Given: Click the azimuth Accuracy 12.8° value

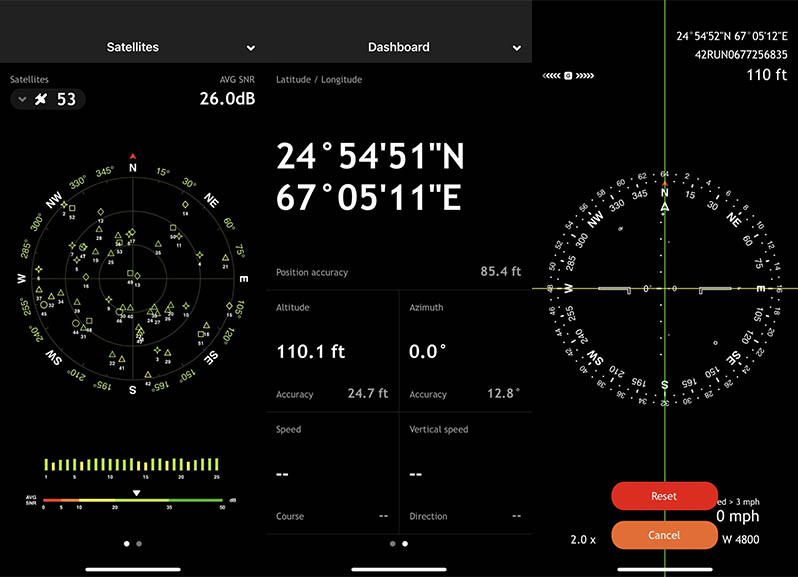Looking at the screenshot, I should [503, 393].
